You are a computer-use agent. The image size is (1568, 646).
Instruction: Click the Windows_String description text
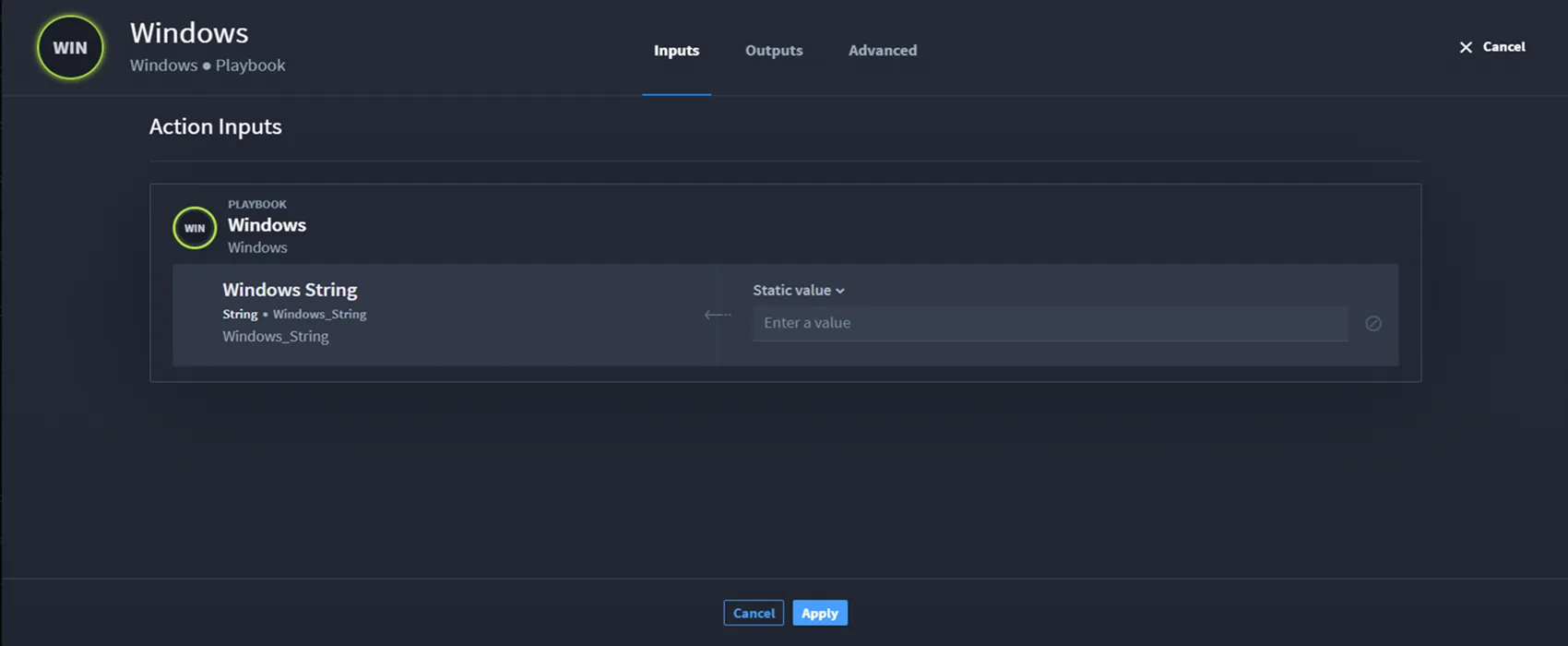[x=276, y=337]
